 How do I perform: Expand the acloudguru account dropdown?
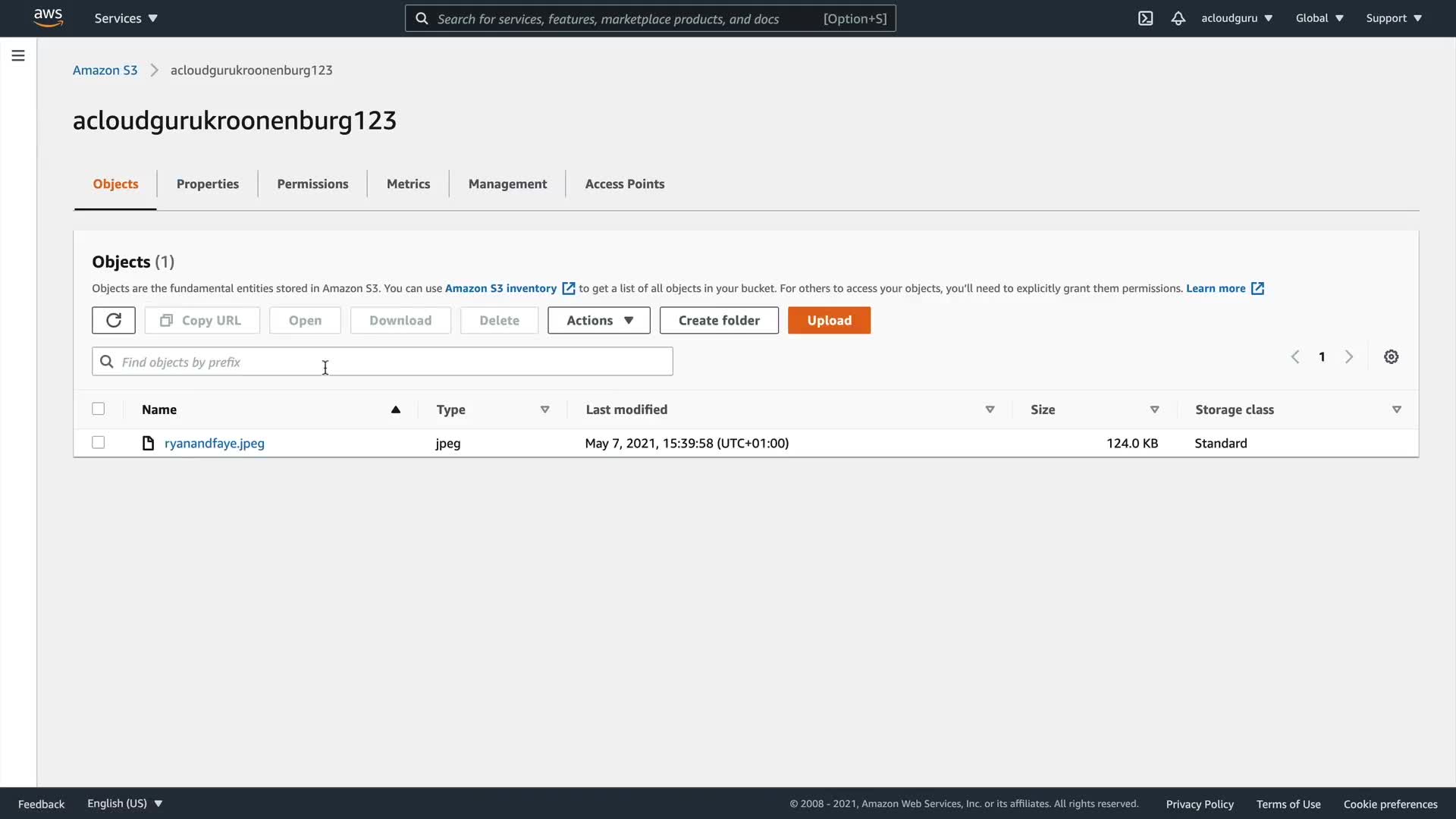(1236, 18)
